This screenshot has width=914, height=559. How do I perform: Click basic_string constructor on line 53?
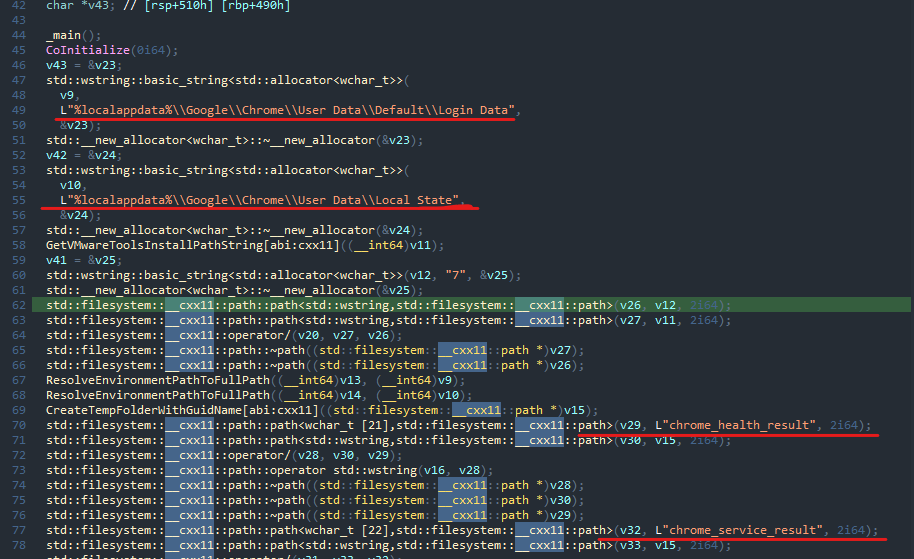[x=227, y=170]
